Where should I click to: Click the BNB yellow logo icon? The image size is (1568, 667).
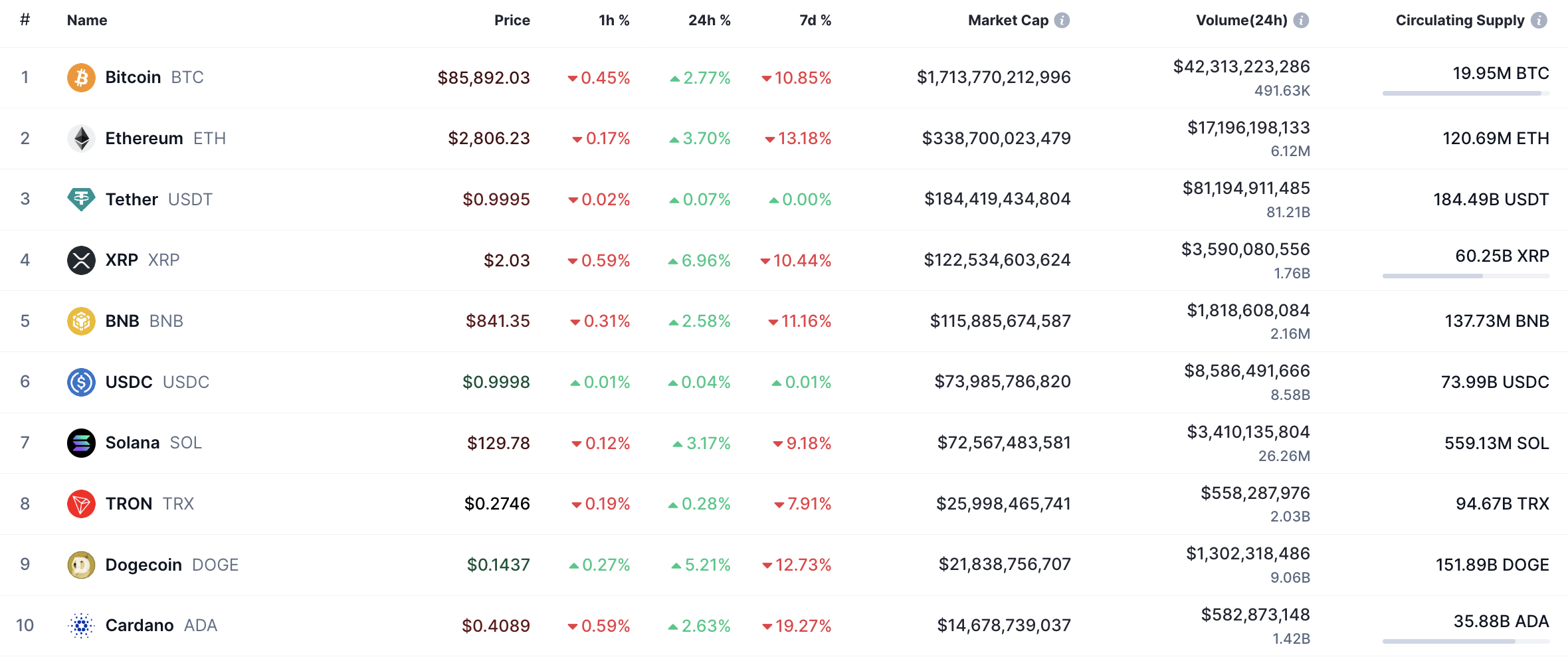81,321
